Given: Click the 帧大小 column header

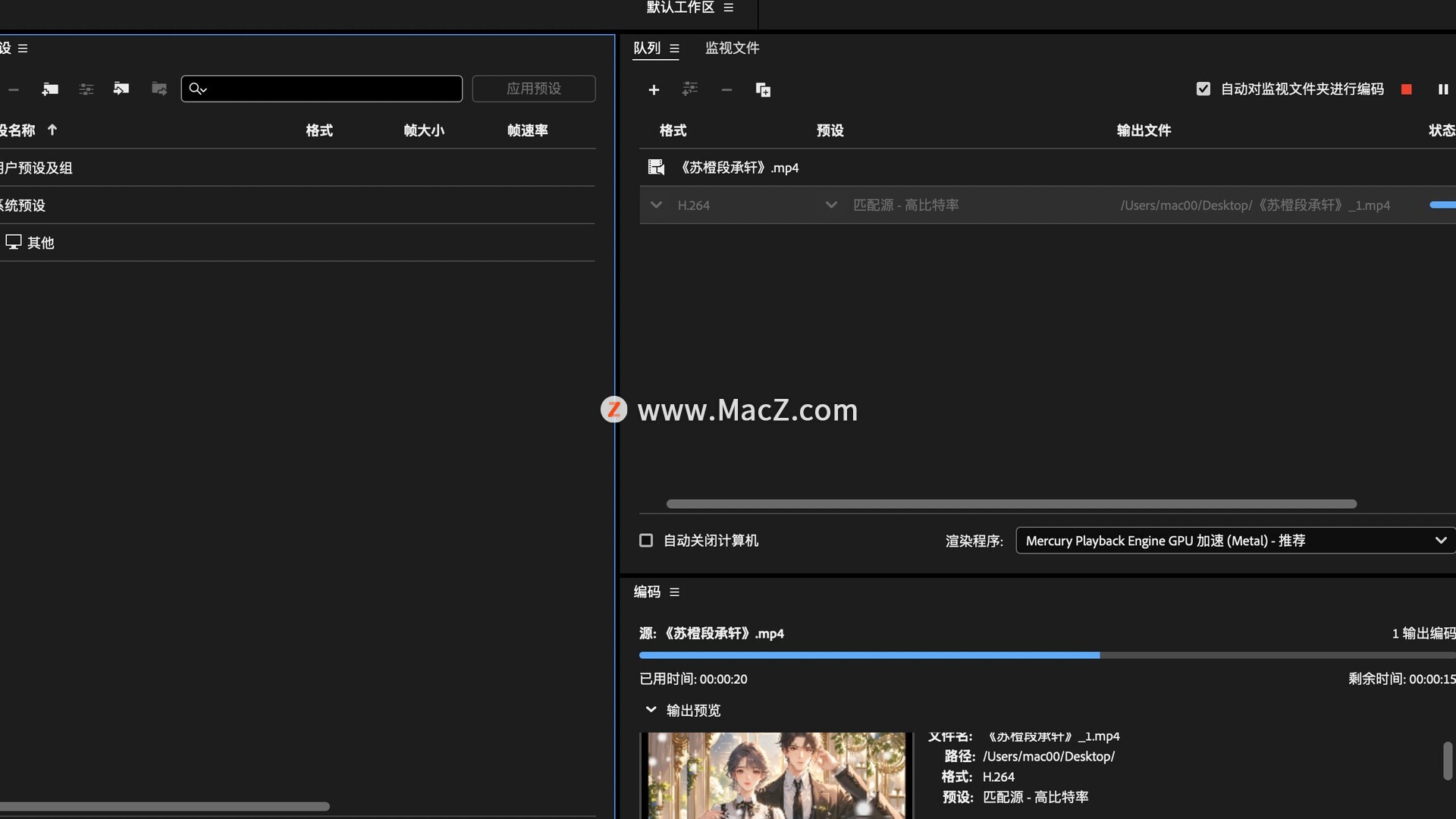Looking at the screenshot, I should click(424, 130).
